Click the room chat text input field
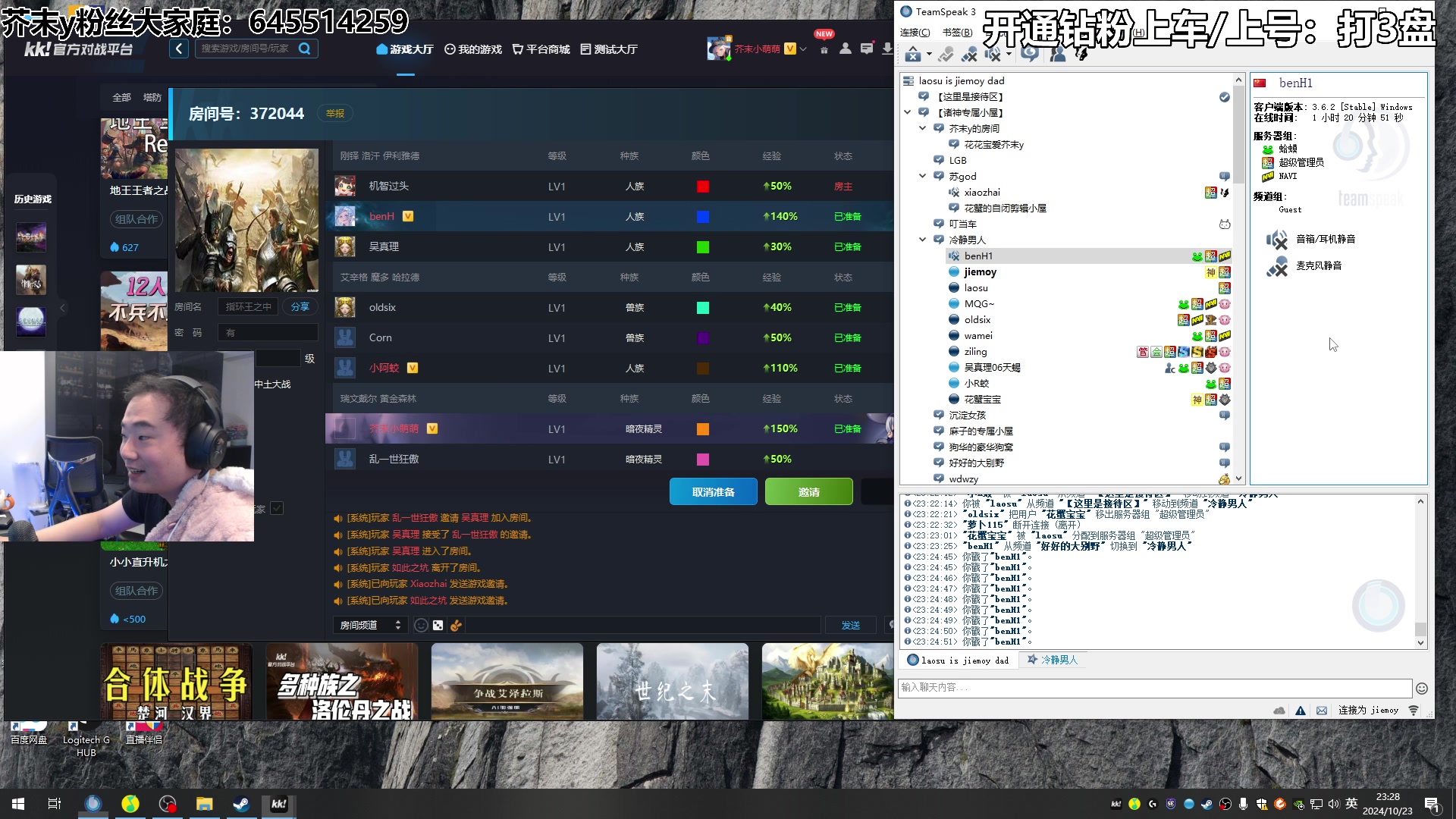This screenshot has height=819, width=1456. (643, 626)
